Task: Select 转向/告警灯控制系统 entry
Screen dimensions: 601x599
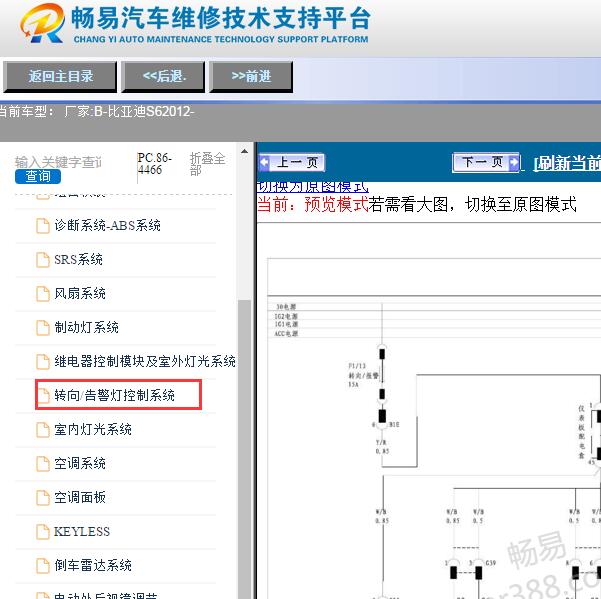Action: click(114, 395)
